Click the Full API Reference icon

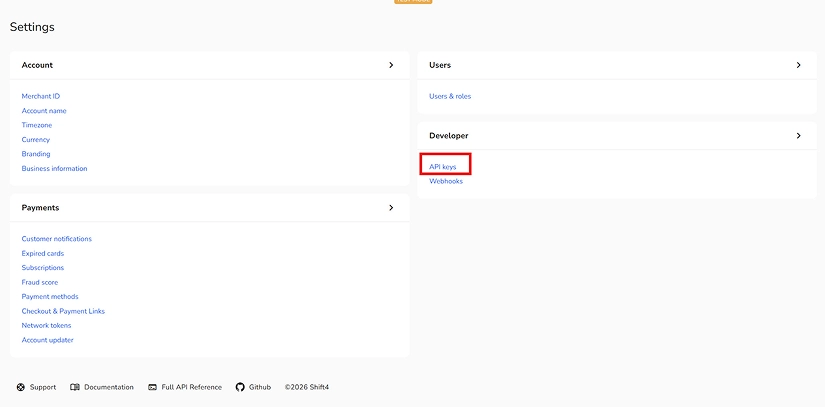click(153, 387)
